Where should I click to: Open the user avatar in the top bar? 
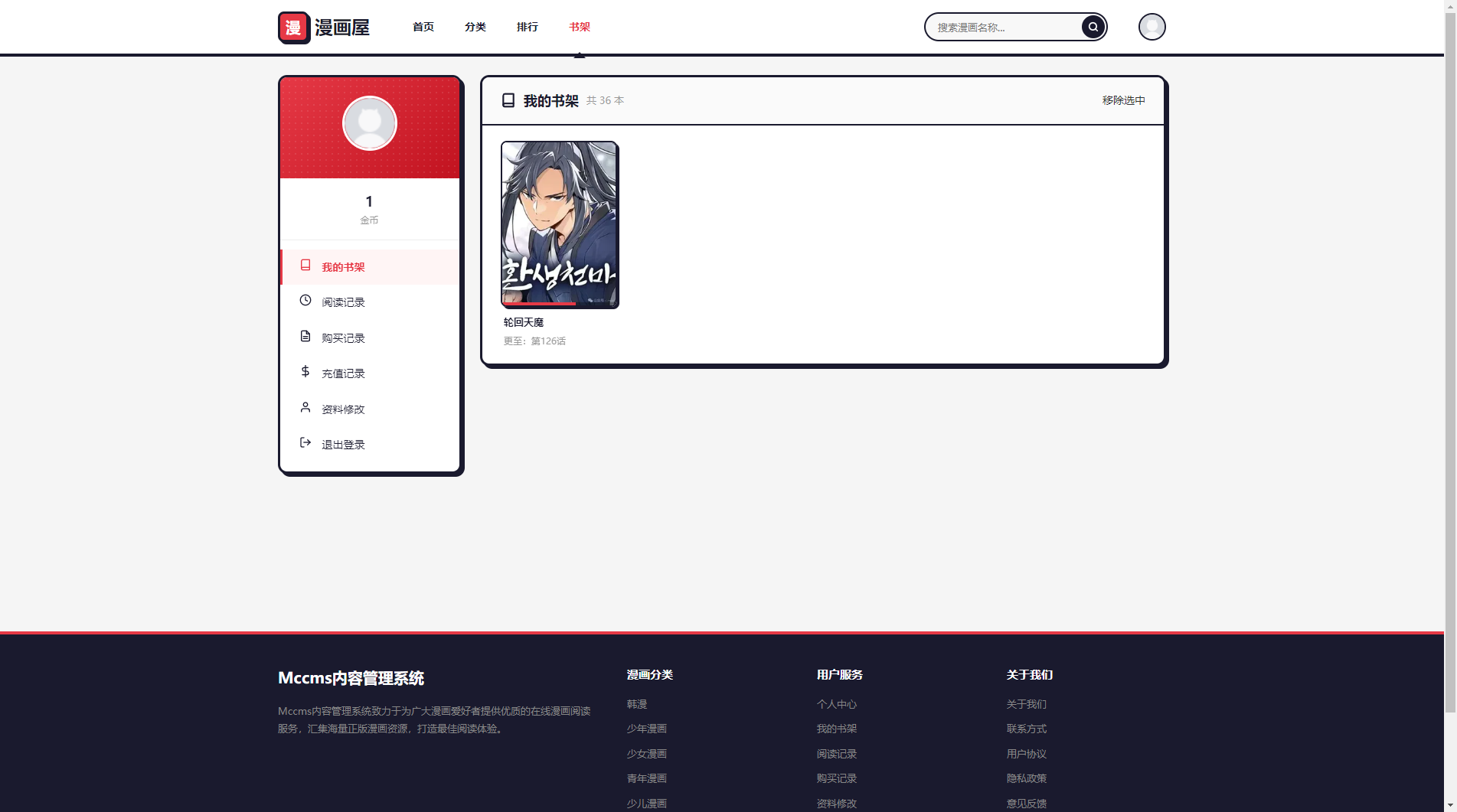coord(1152,27)
